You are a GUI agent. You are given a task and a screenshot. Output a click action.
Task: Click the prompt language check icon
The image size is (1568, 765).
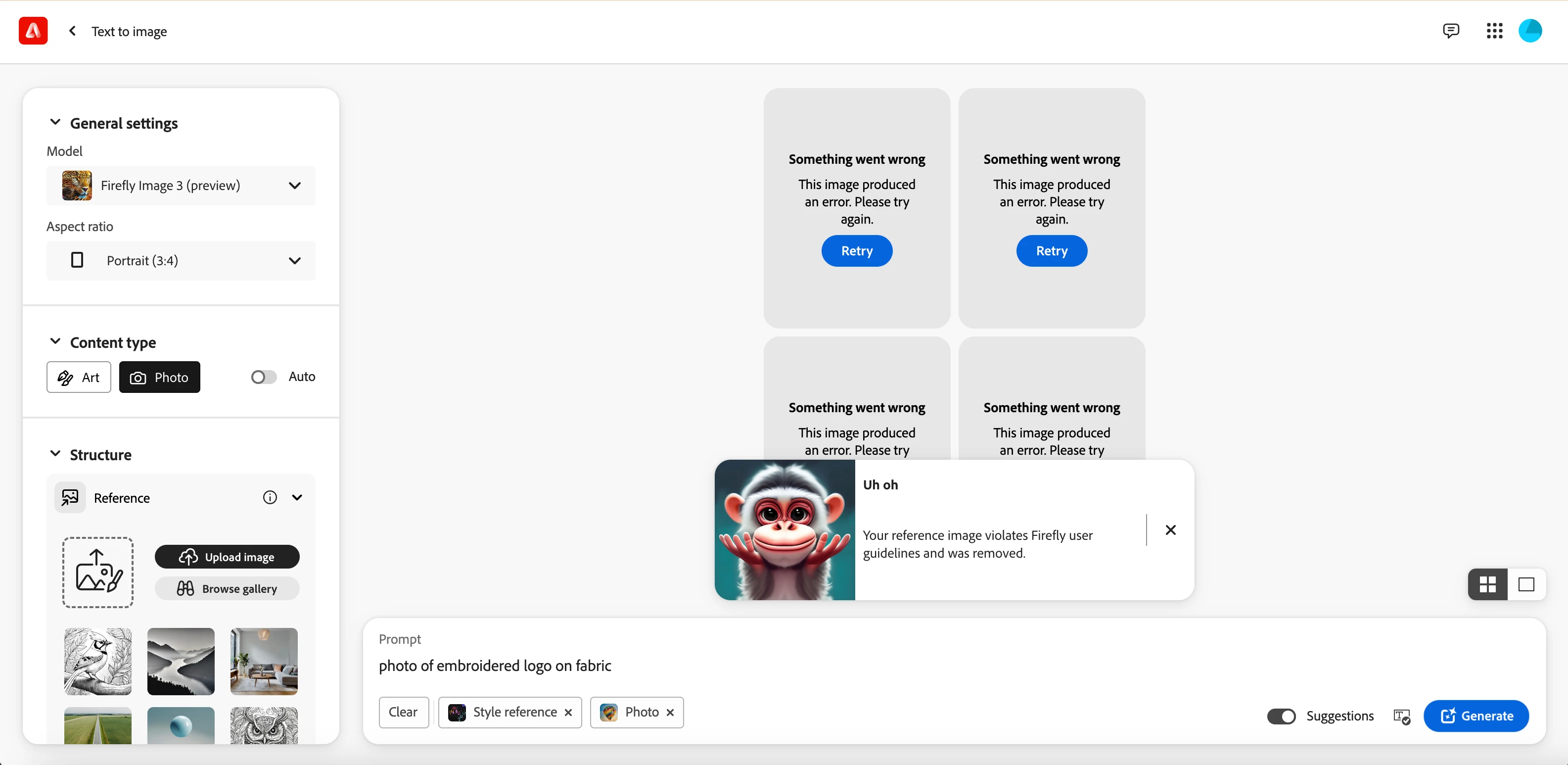(1402, 717)
